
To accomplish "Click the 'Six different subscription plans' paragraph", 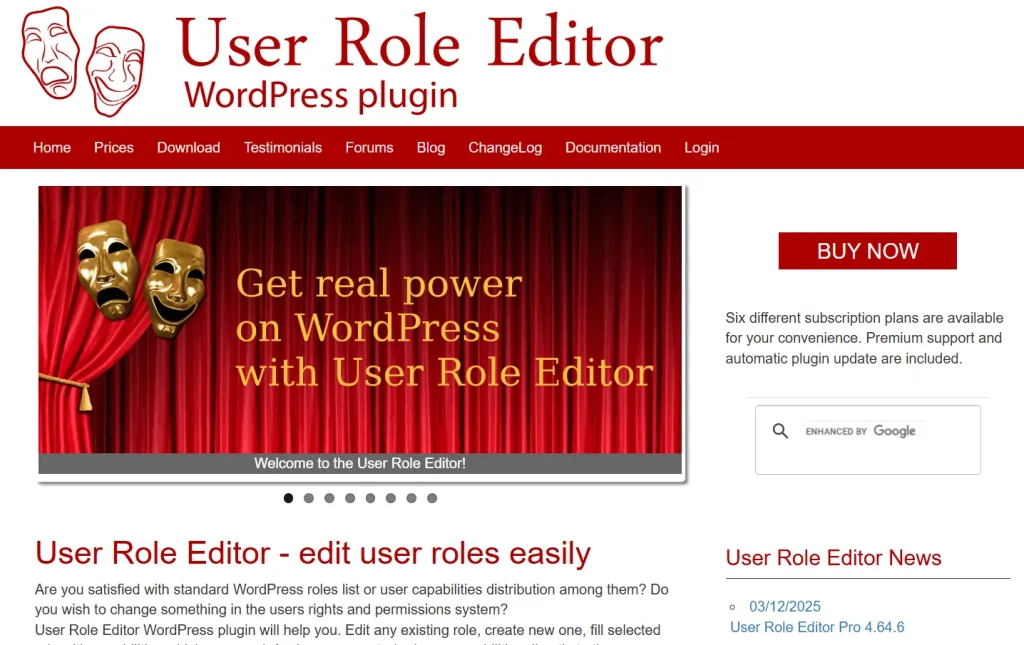I will tap(864, 338).
